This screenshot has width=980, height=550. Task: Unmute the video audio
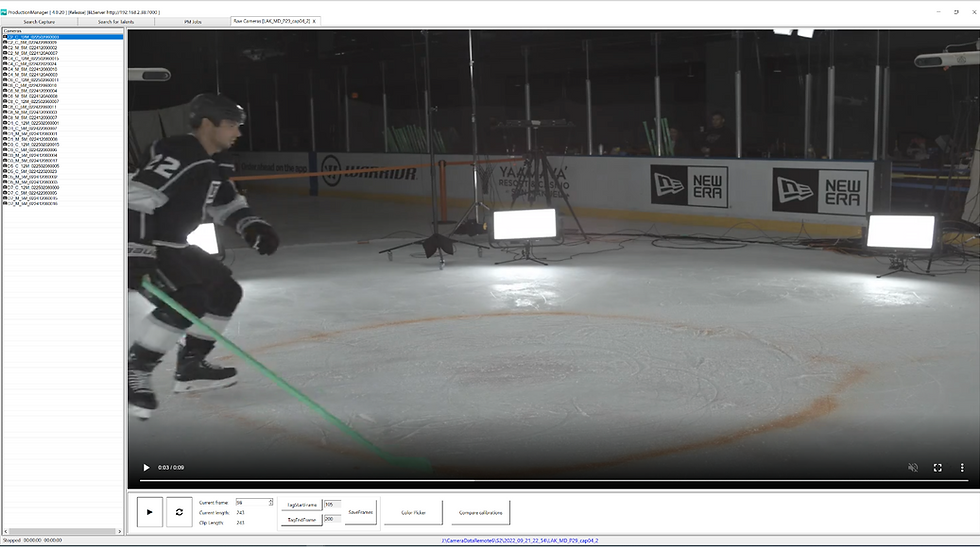click(913, 468)
